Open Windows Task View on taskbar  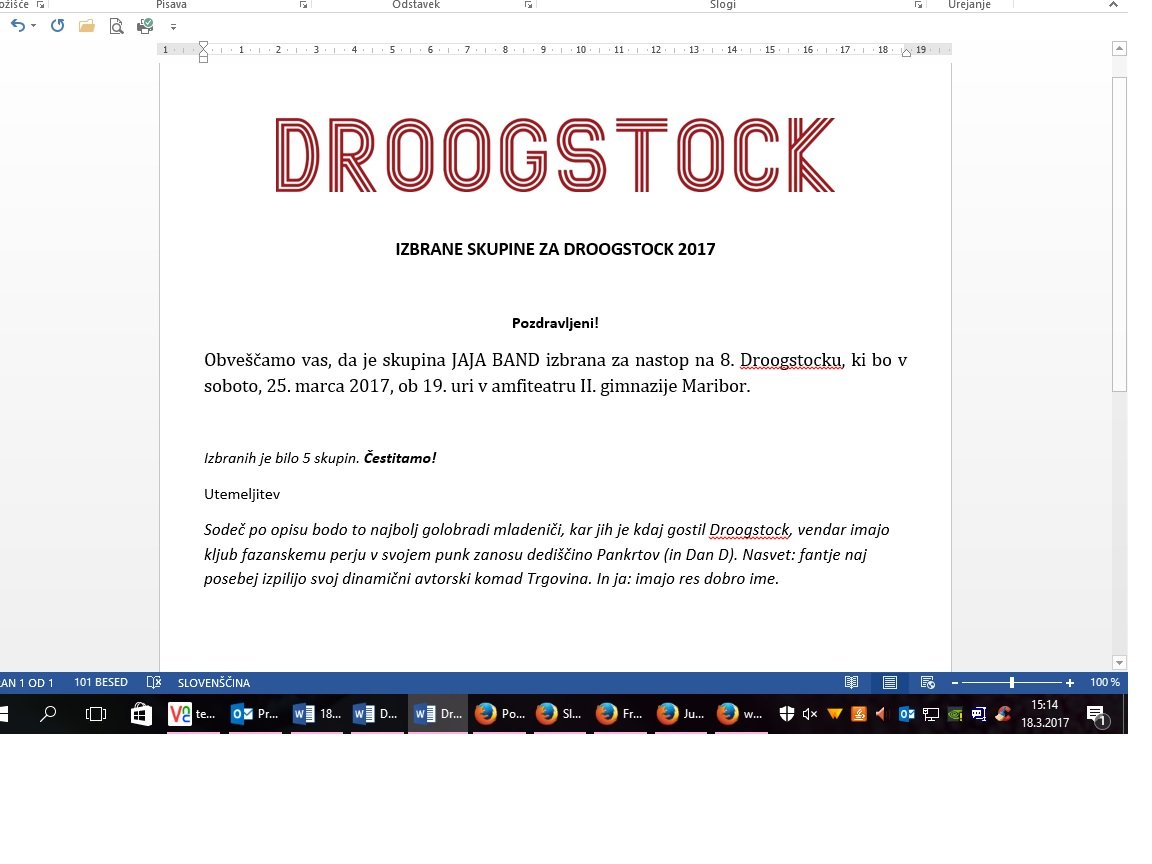click(95, 714)
